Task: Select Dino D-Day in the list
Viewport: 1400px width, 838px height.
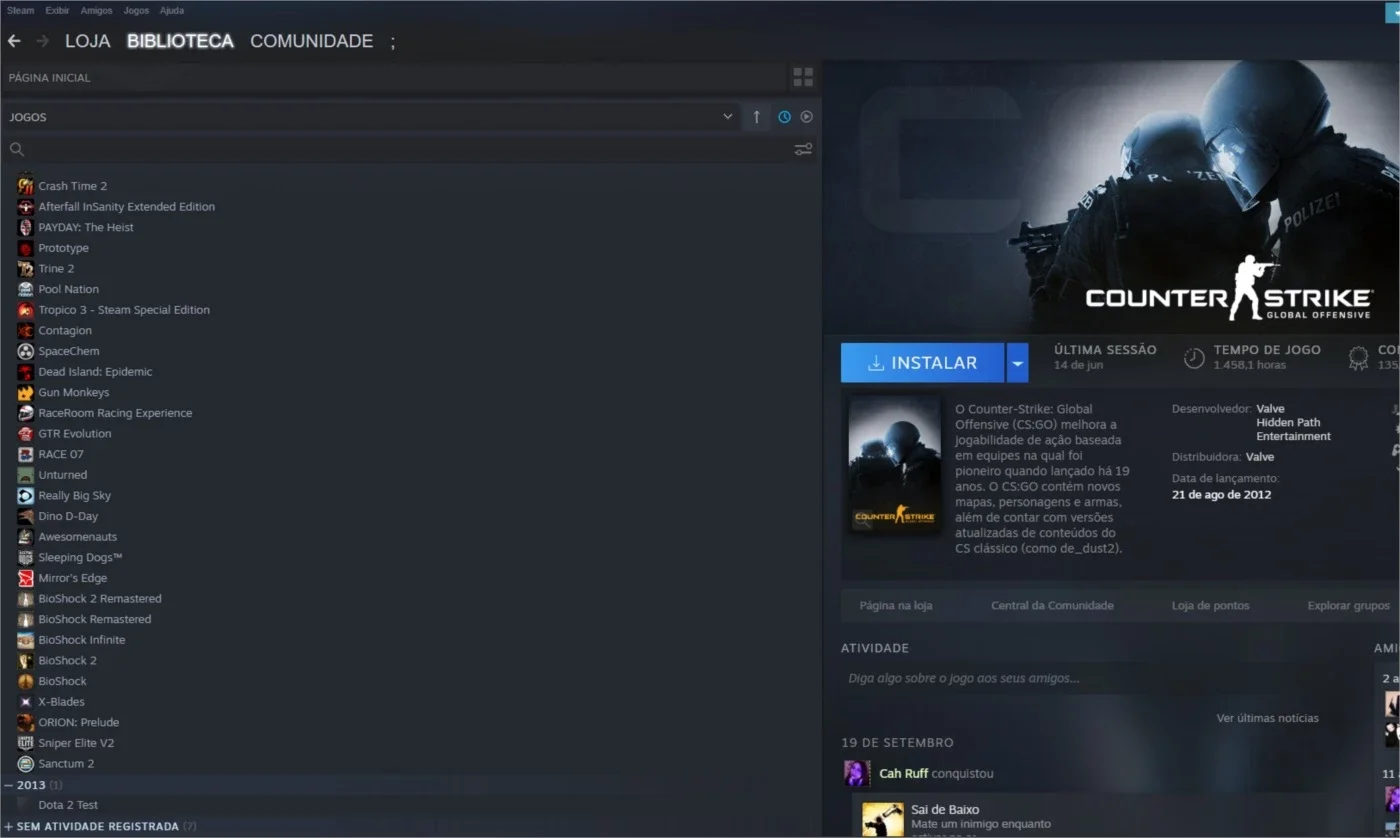Action: point(68,516)
